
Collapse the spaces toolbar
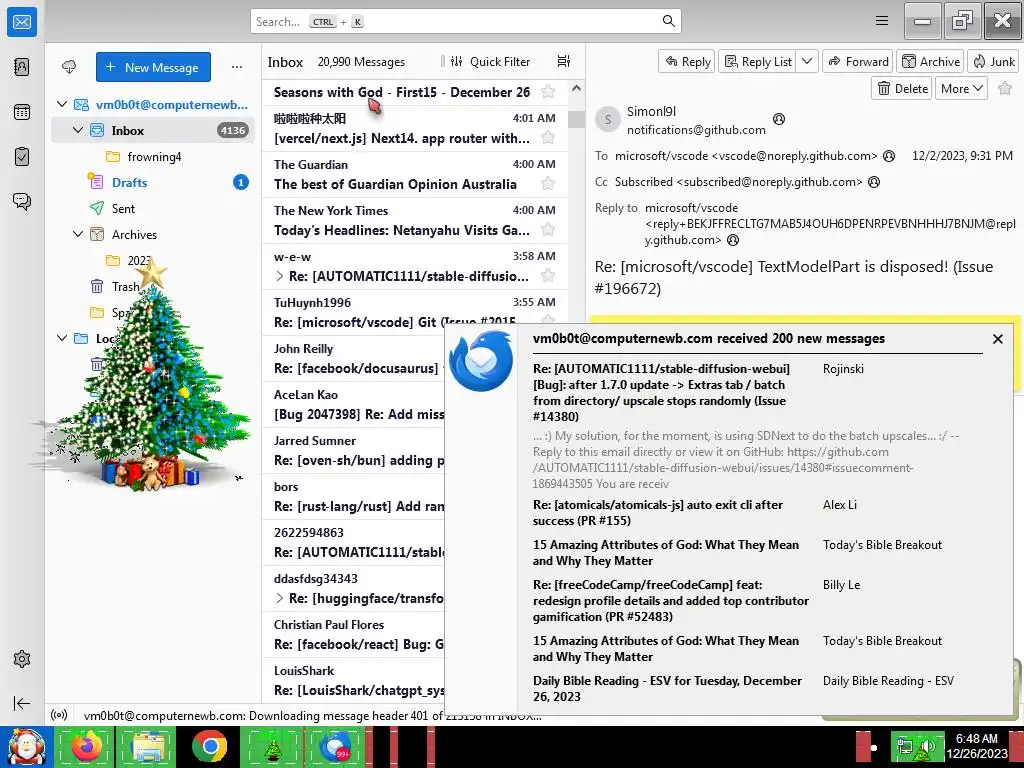click(22, 703)
